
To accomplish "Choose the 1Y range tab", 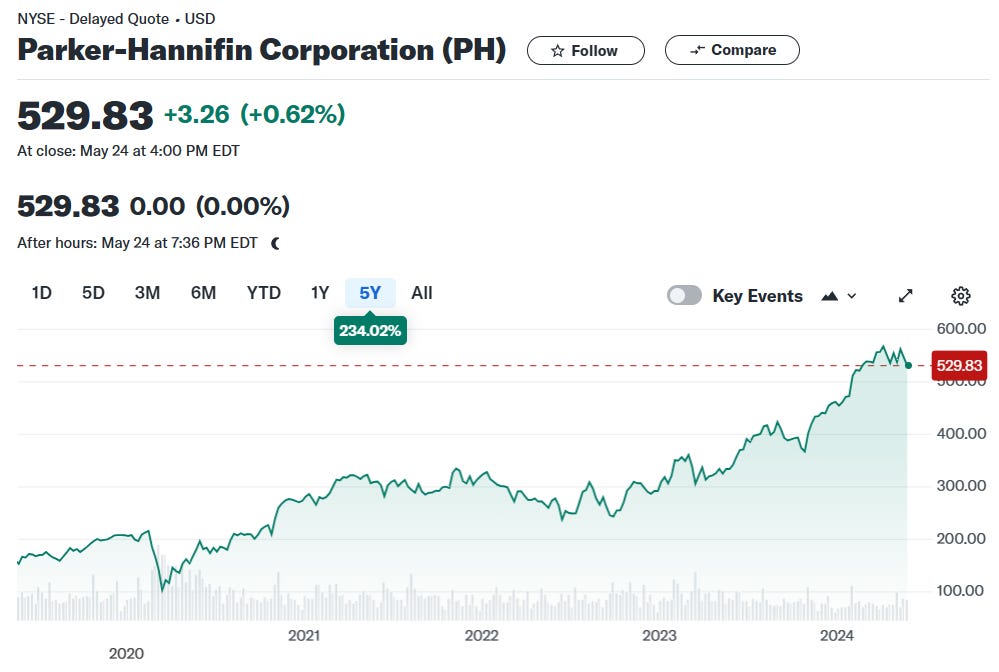I will pyautogui.click(x=320, y=293).
